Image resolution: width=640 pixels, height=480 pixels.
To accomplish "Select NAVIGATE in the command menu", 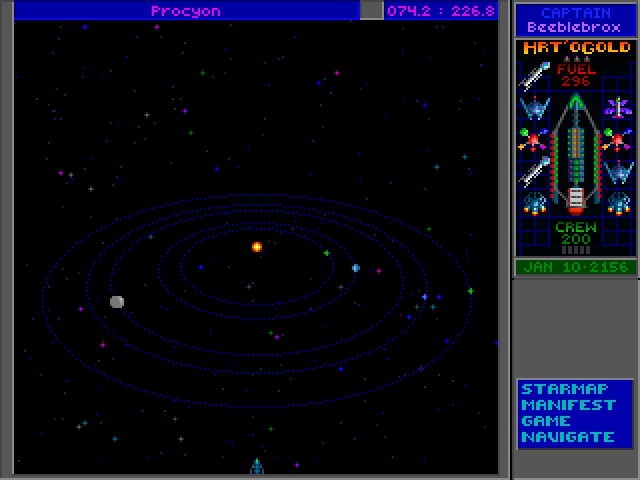I will tap(568, 437).
